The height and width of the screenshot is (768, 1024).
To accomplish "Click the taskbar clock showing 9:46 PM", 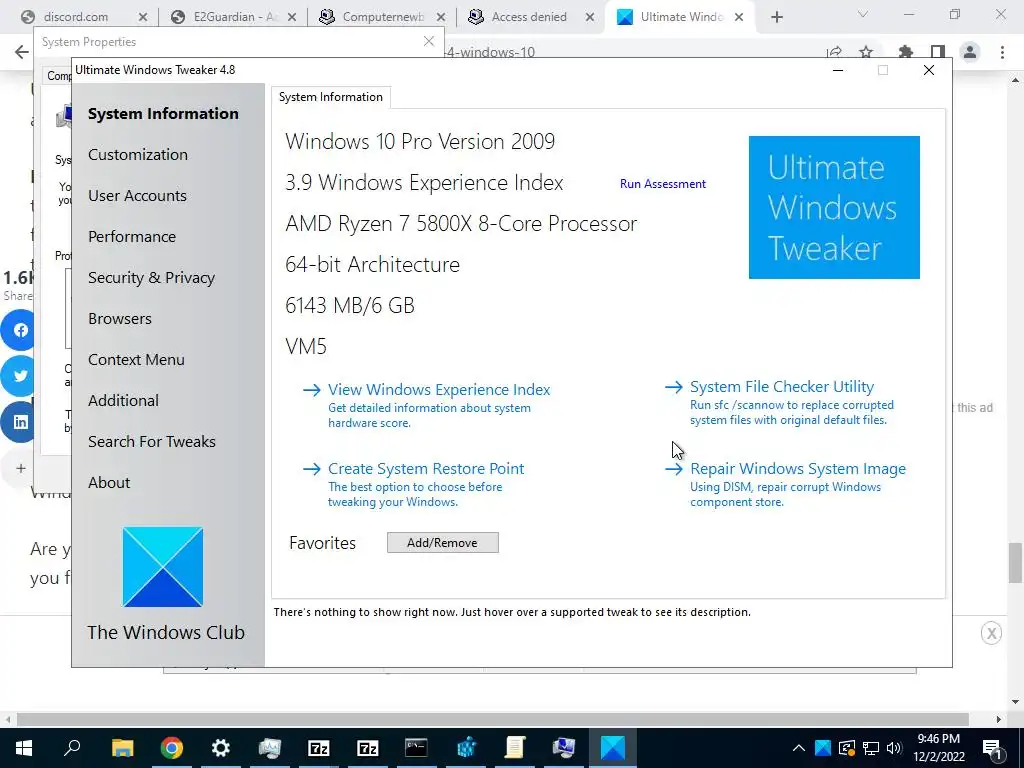I will (939, 748).
